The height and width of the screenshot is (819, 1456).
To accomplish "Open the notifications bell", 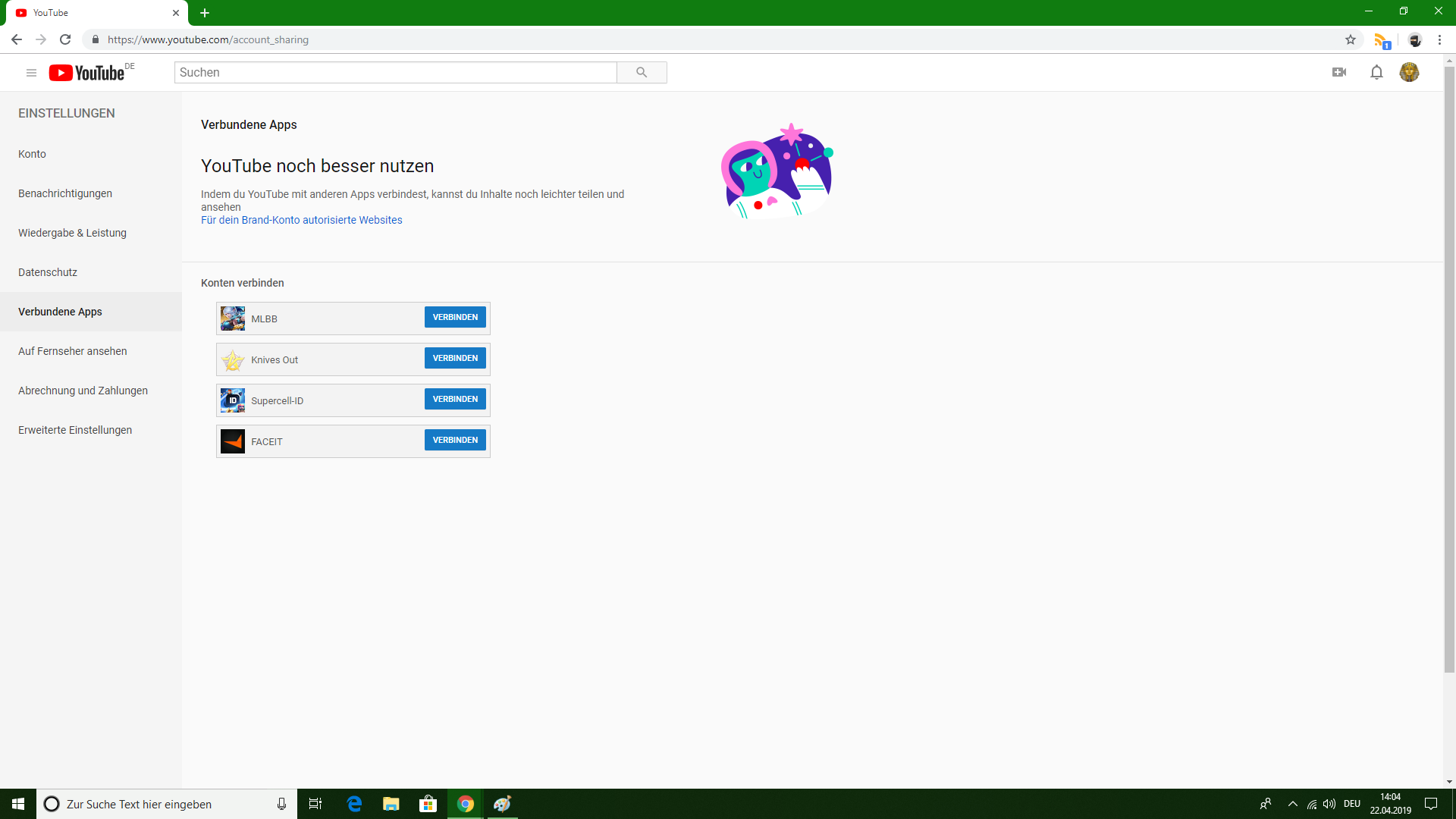I will tap(1376, 72).
